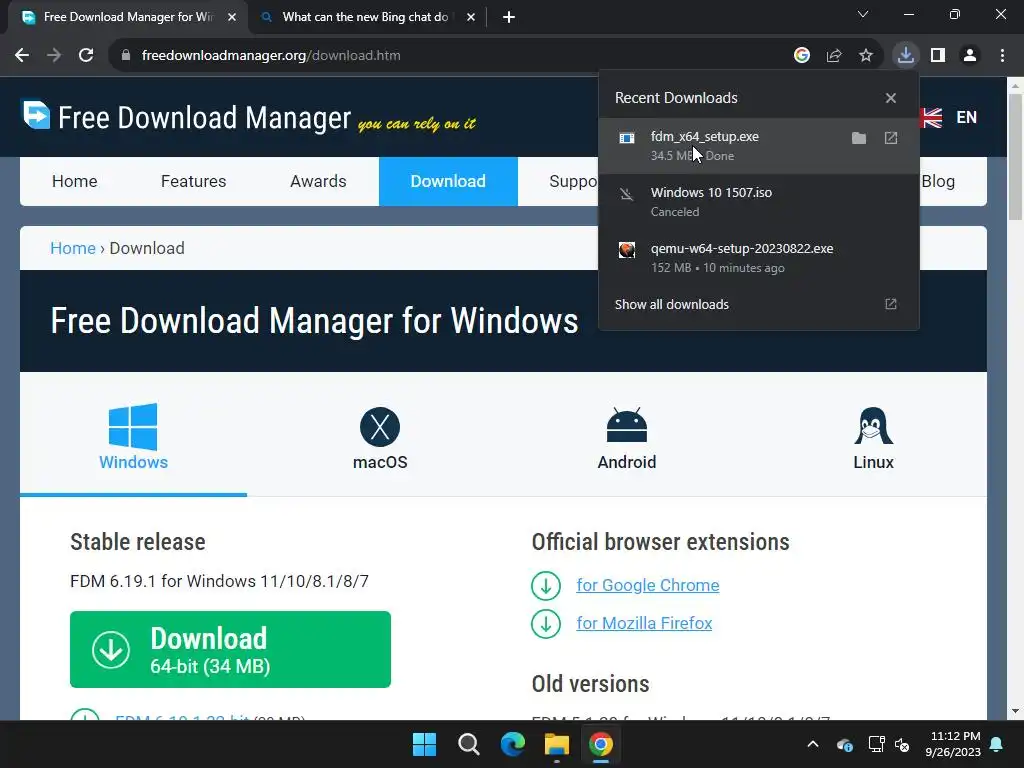The height and width of the screenshot is (768, 1024).
Task: Switch to the Free Download Manager browser tab
Action: (x=128, y=17)
